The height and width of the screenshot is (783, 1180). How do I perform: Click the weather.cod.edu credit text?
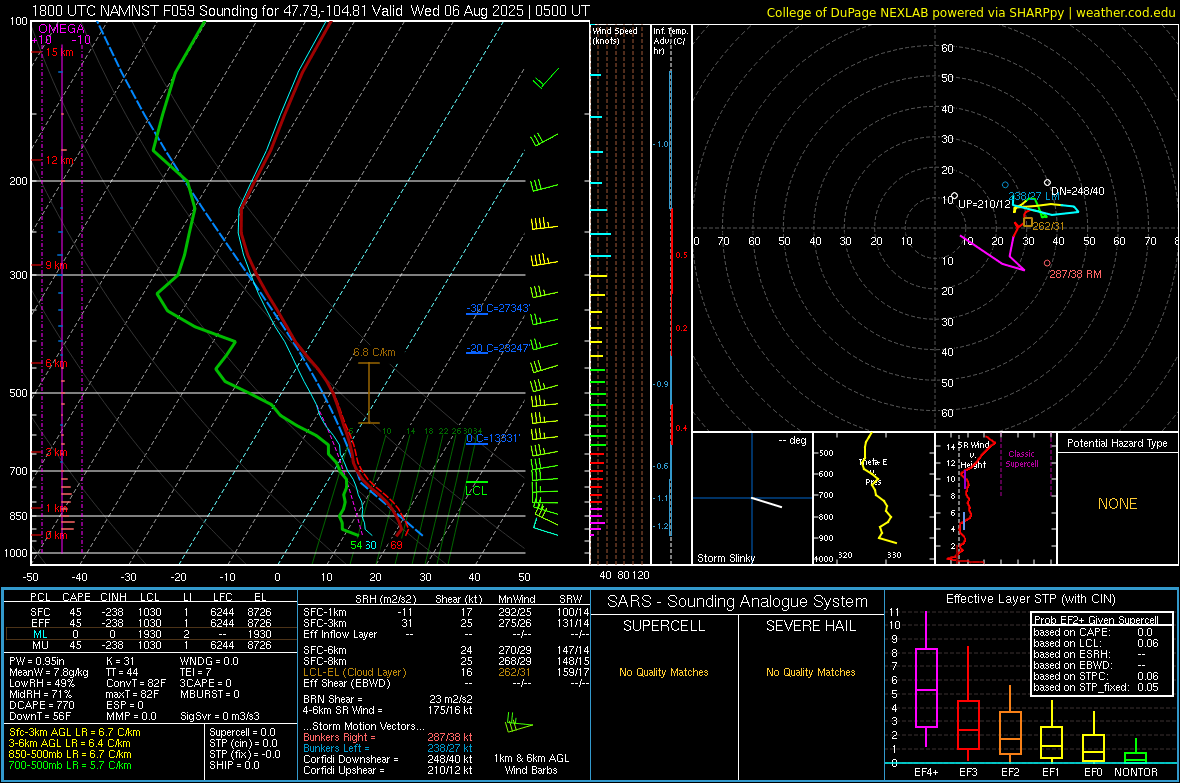click(1125, 12)
